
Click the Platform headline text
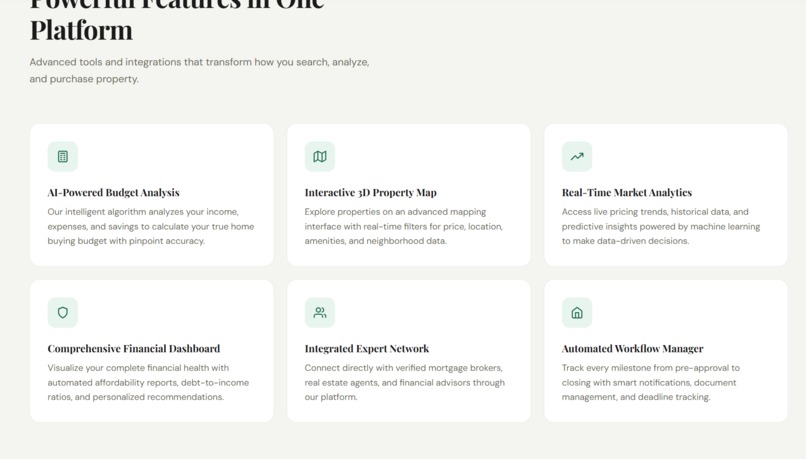click(81, 30)
